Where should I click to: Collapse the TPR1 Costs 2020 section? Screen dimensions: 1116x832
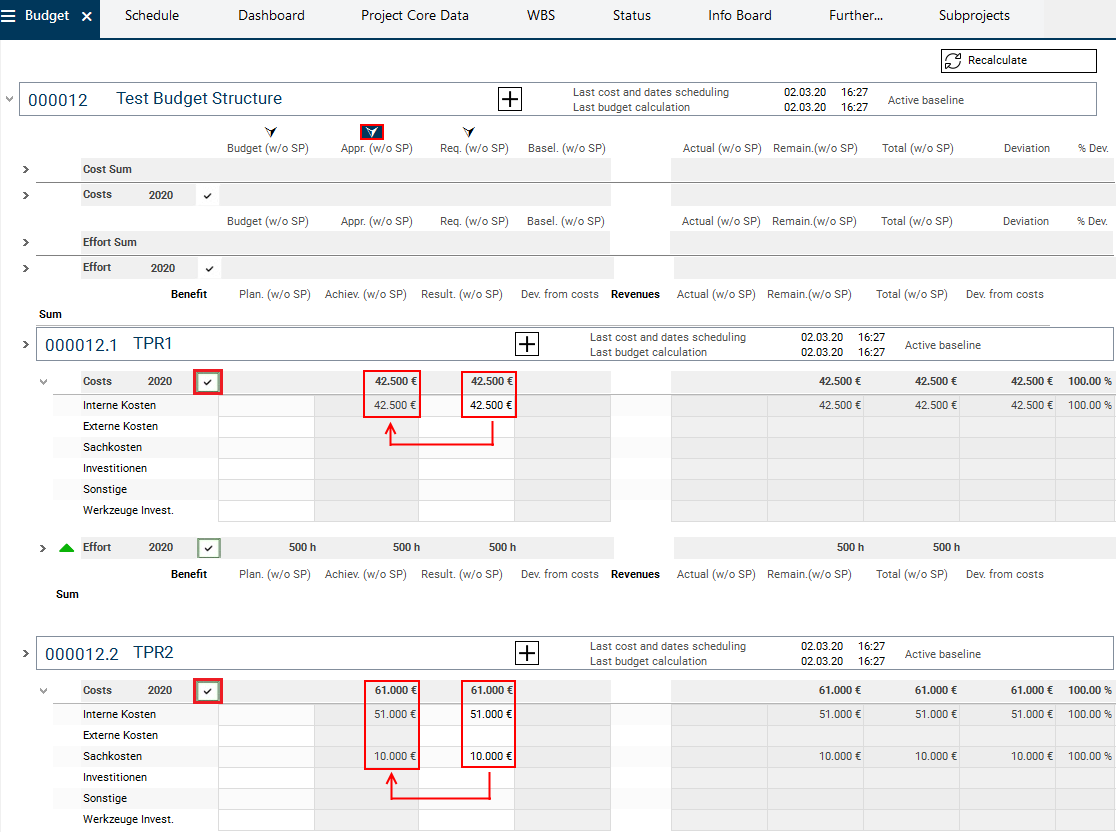43,382
